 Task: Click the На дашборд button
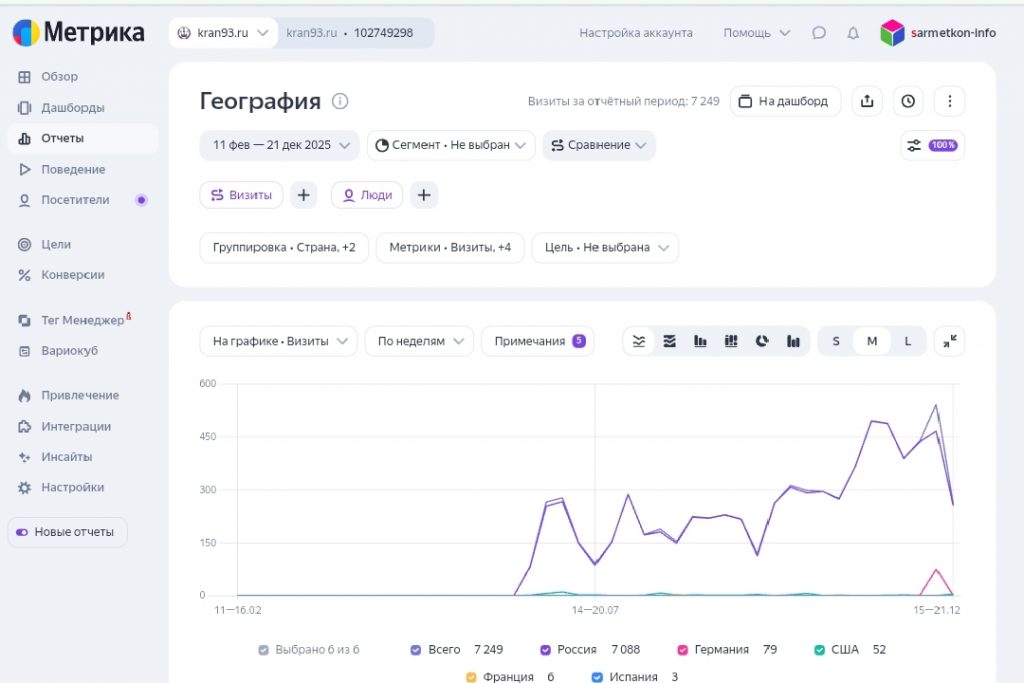coord(784,101)
